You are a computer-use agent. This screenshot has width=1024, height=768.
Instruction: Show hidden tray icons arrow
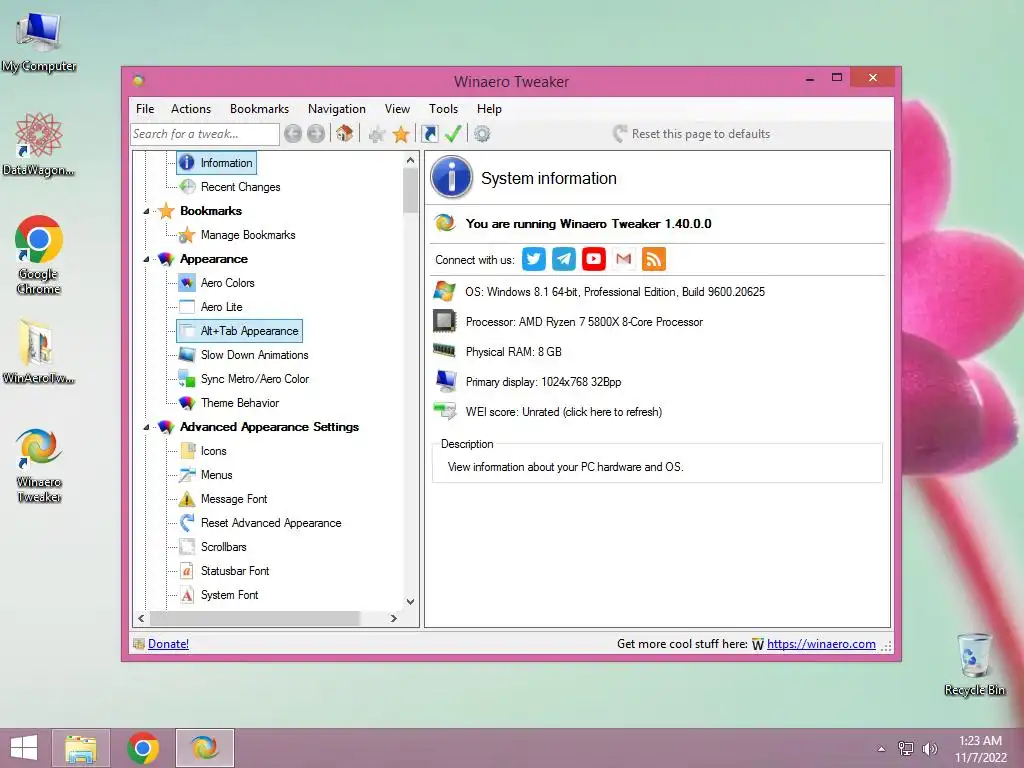click(882, 749)
